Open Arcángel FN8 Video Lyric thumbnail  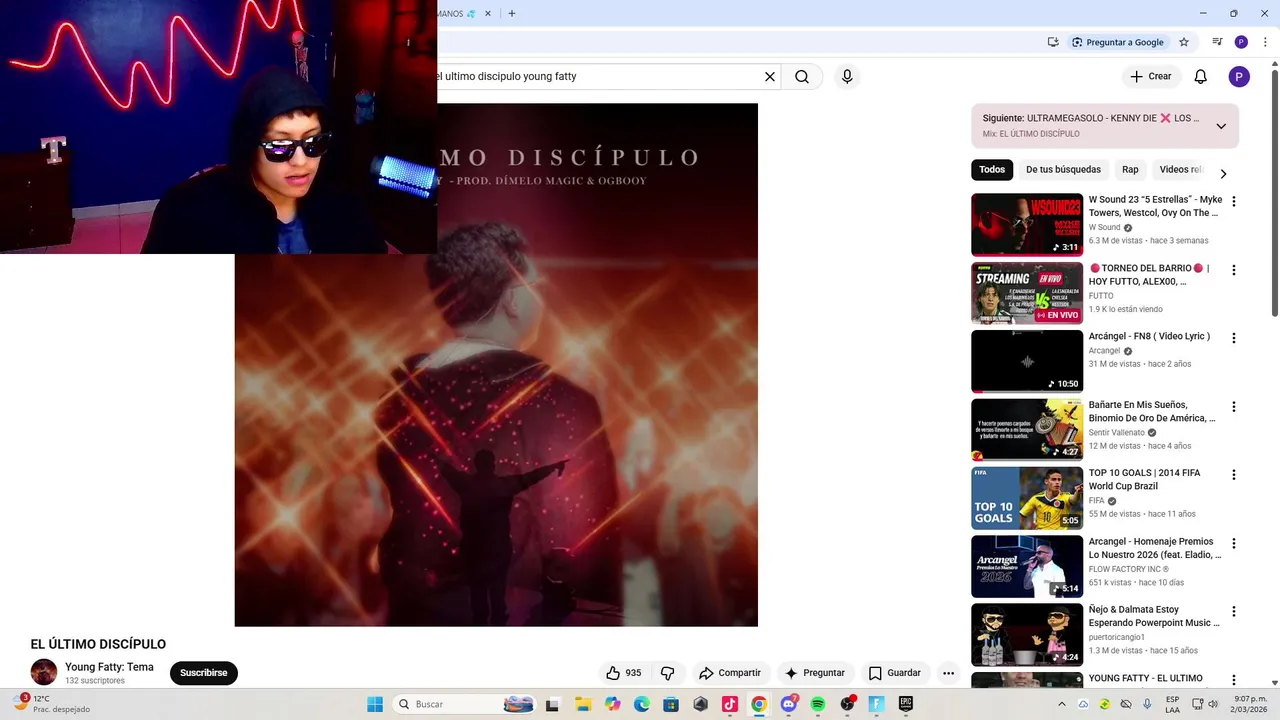point(1027,362)
